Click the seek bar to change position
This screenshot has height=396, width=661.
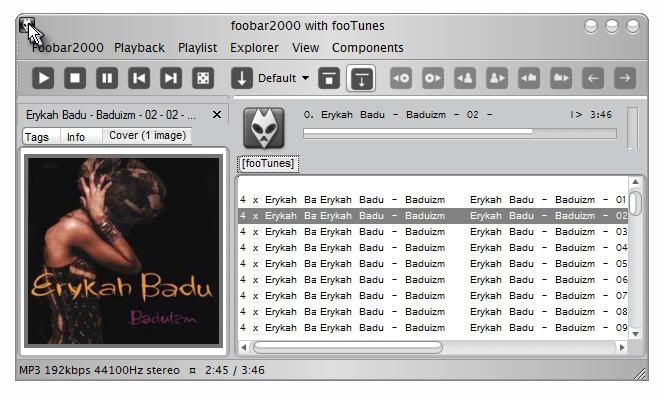(x=459, y=133)
